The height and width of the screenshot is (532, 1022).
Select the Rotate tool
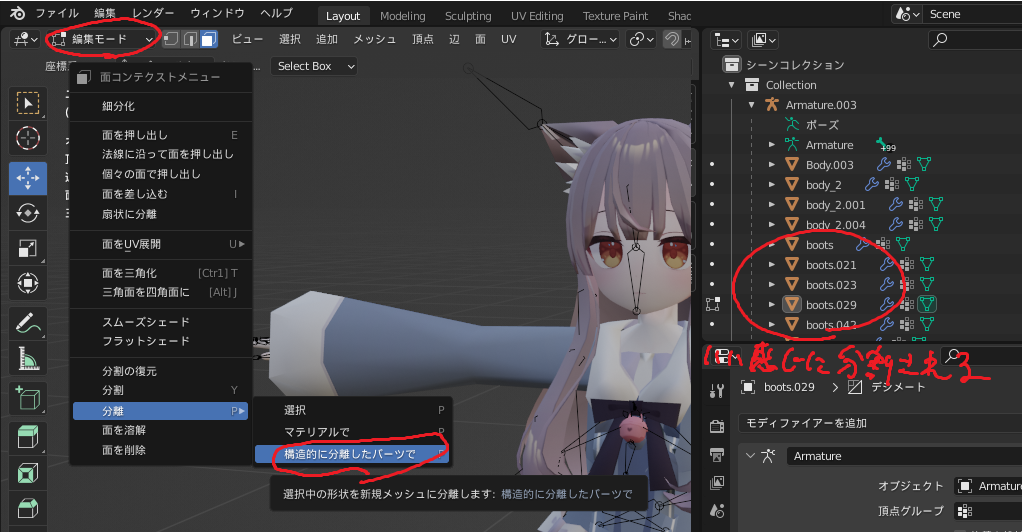(27, 213)
